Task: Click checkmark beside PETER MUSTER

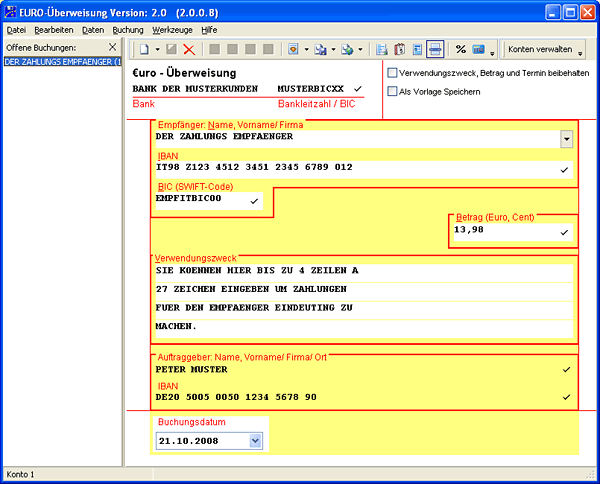Action: [567, 369]
